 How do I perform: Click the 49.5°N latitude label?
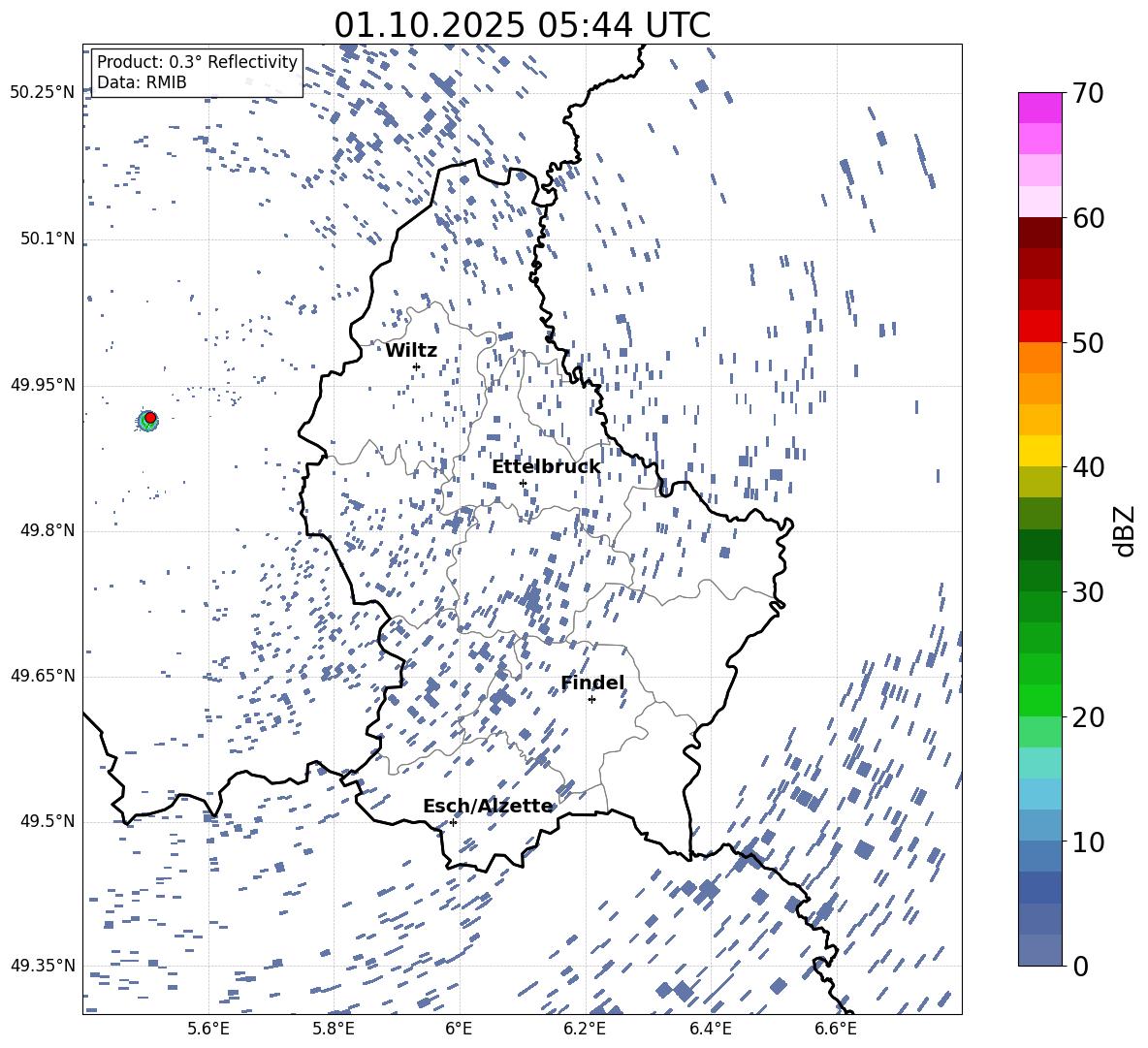(48, 821)
